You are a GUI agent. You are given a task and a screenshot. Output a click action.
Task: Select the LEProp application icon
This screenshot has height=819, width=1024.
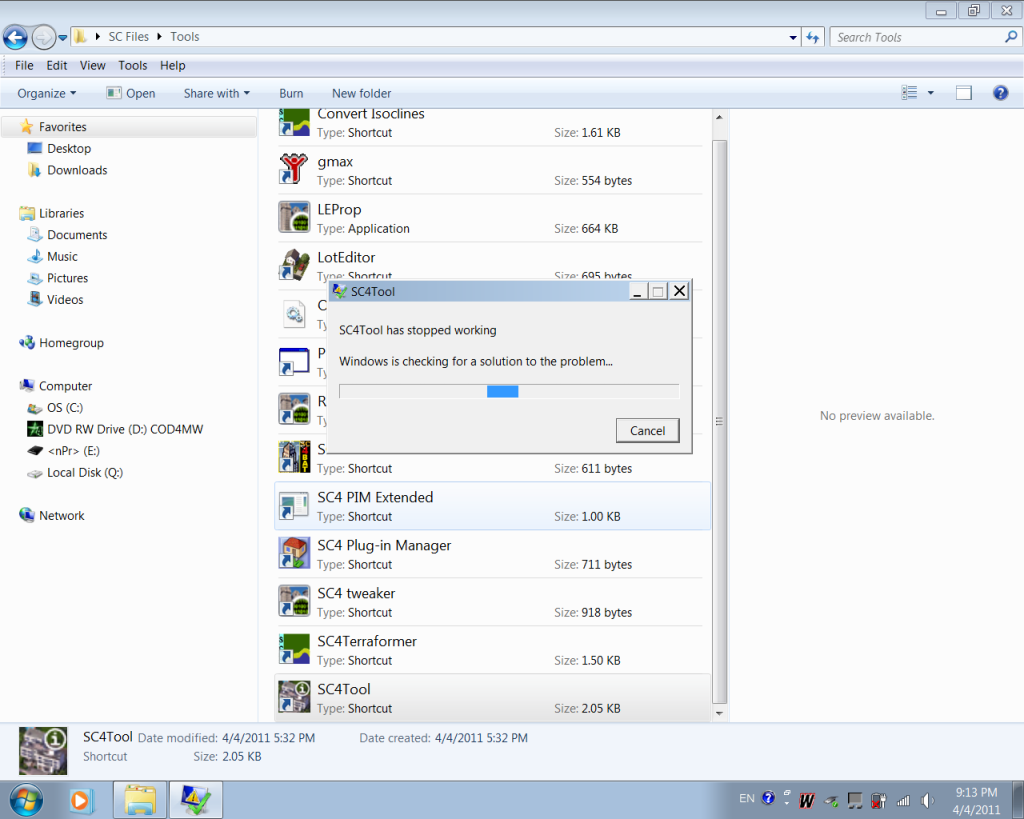(x=294, y=217)
